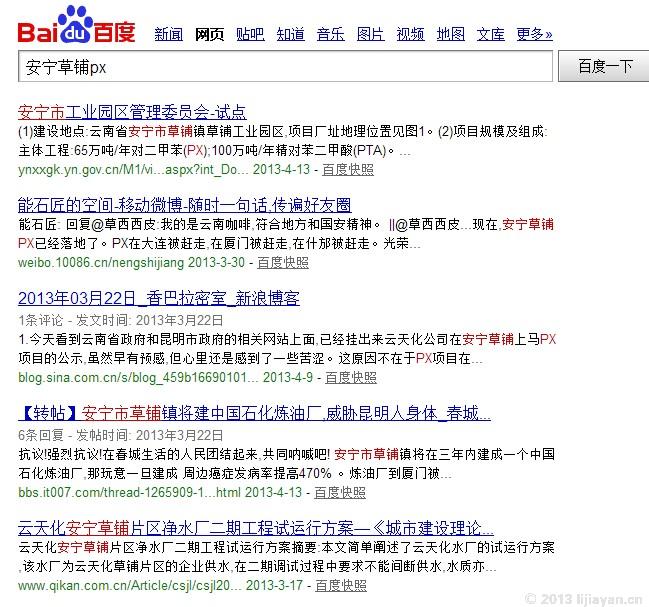Open 百度快照 for the bbs.it007.com result
The width and height of the screenshot is (649, 607).
pos(340,492)
